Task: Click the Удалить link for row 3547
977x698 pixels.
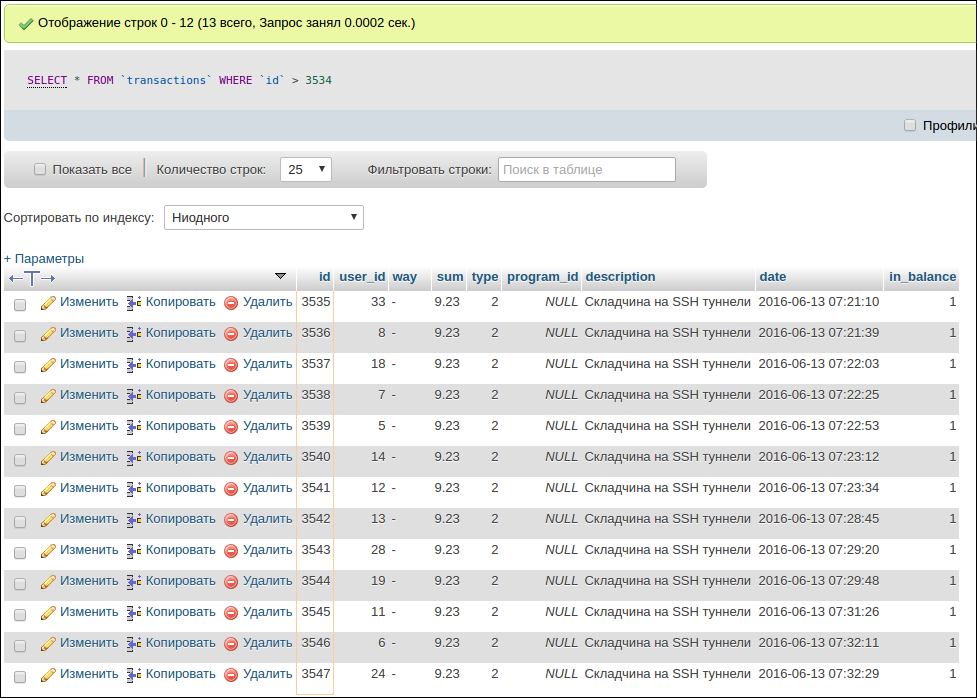Action: coord(267,674)
